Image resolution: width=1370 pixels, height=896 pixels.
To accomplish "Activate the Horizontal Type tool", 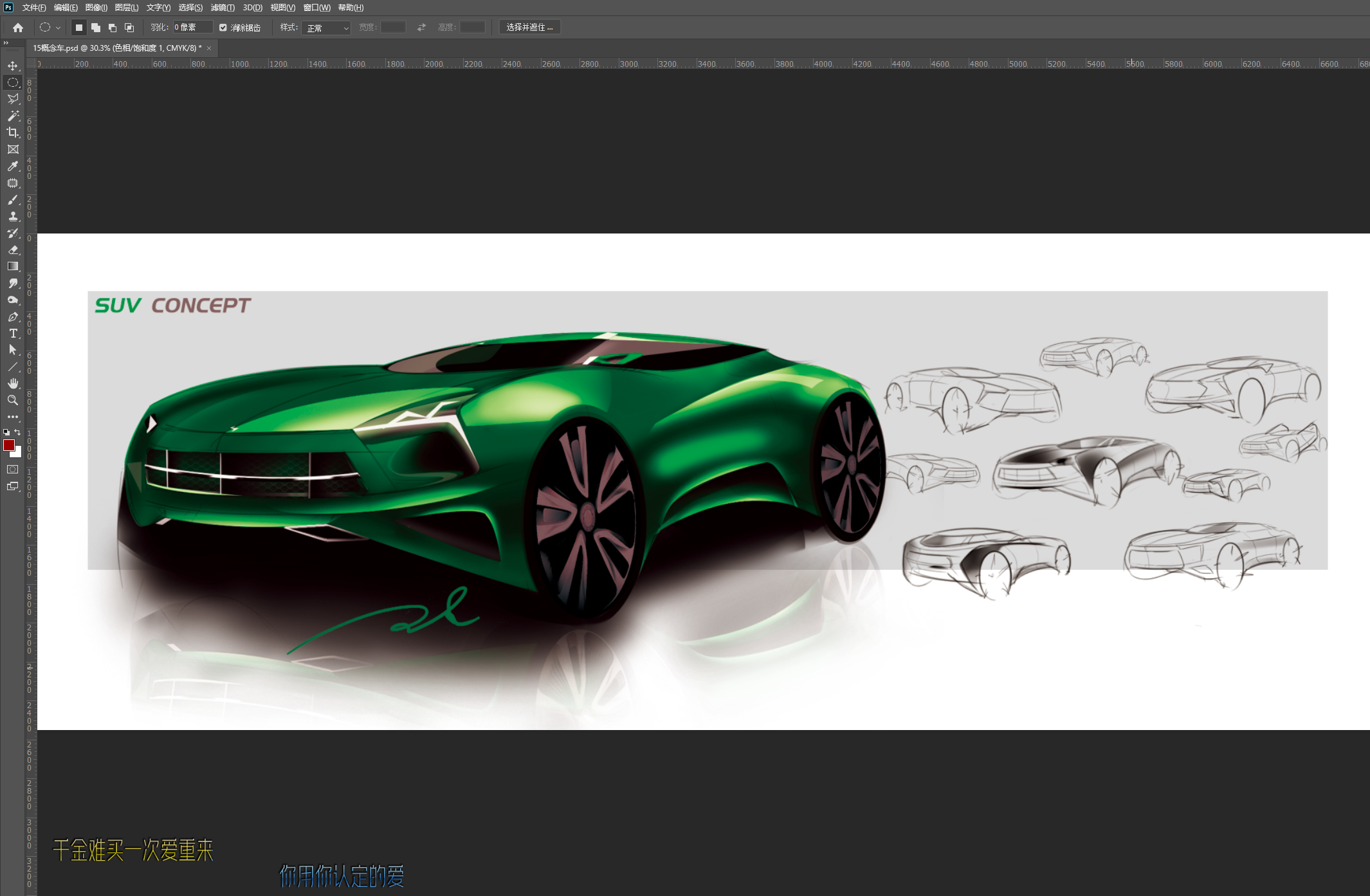I will click(13, 333).
